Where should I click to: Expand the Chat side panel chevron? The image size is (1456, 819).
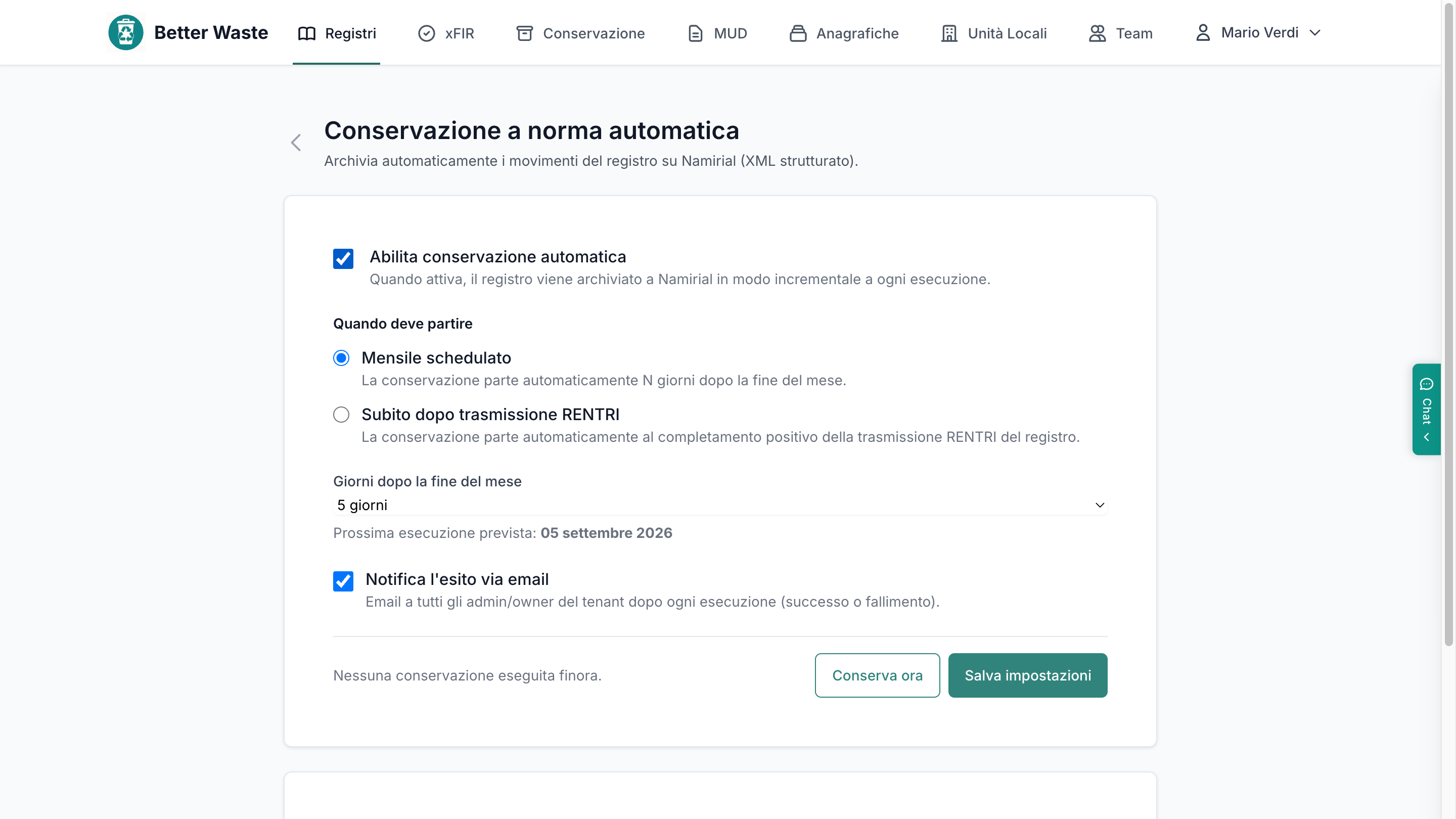[1426, 437]
